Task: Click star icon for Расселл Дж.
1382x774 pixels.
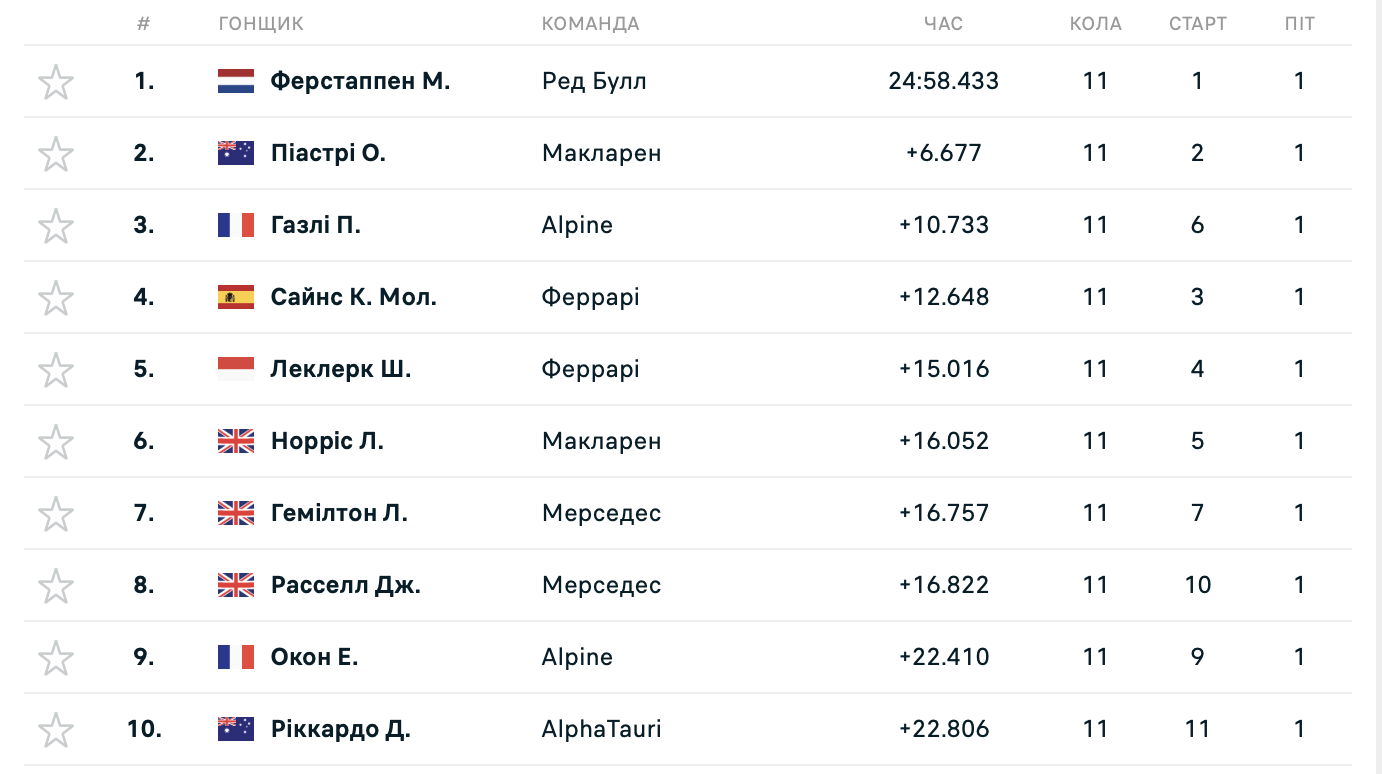Action: coord(56,586)
